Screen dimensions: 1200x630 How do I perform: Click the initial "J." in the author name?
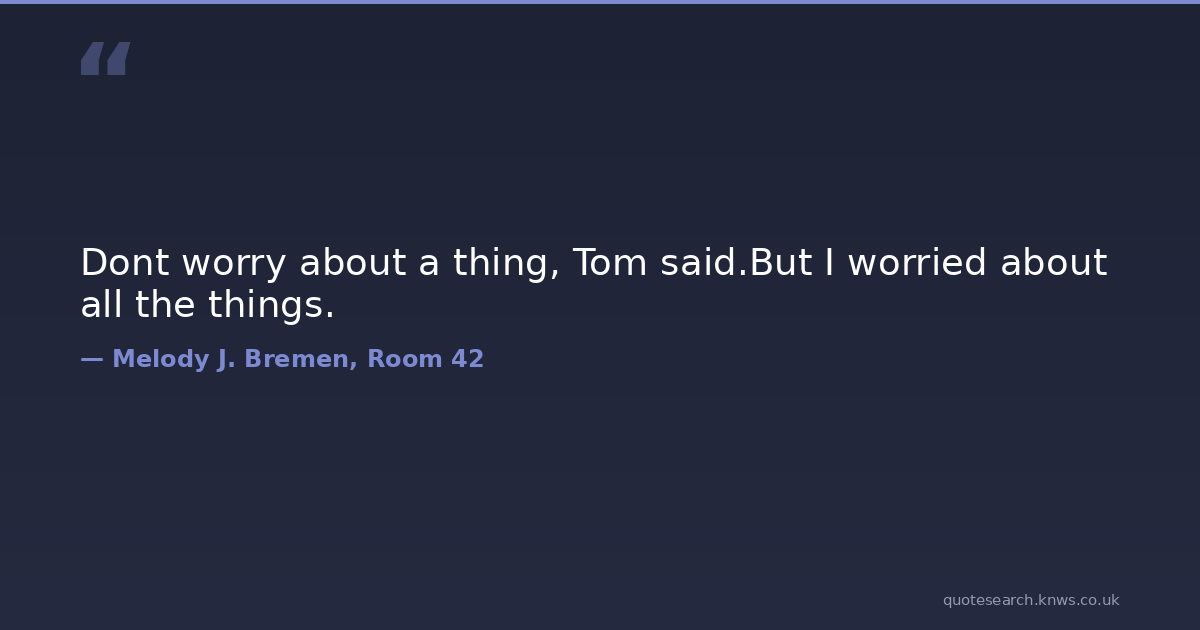225,359
